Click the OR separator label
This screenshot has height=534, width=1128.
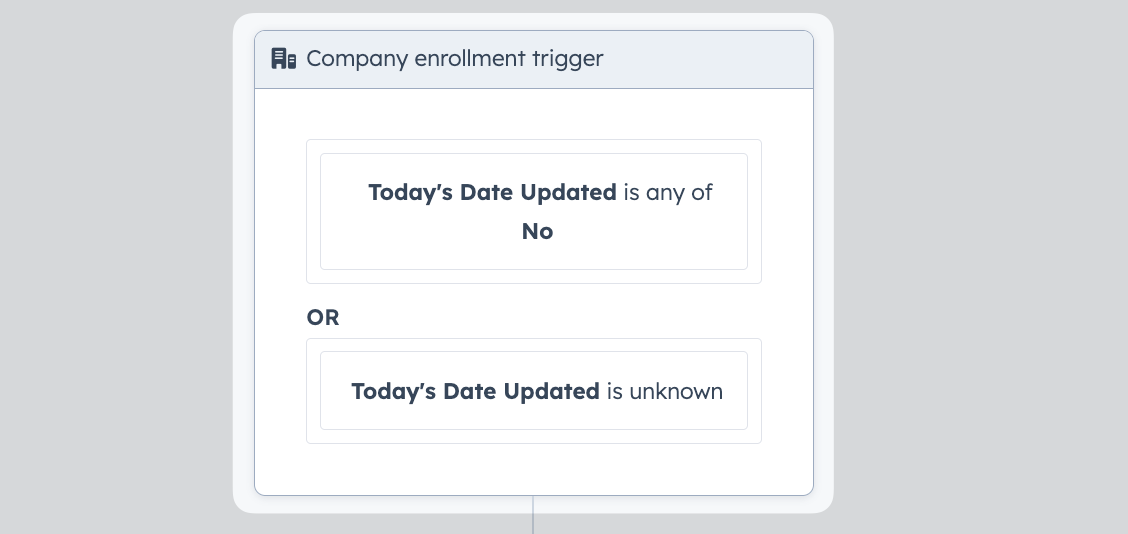[322, 317]
